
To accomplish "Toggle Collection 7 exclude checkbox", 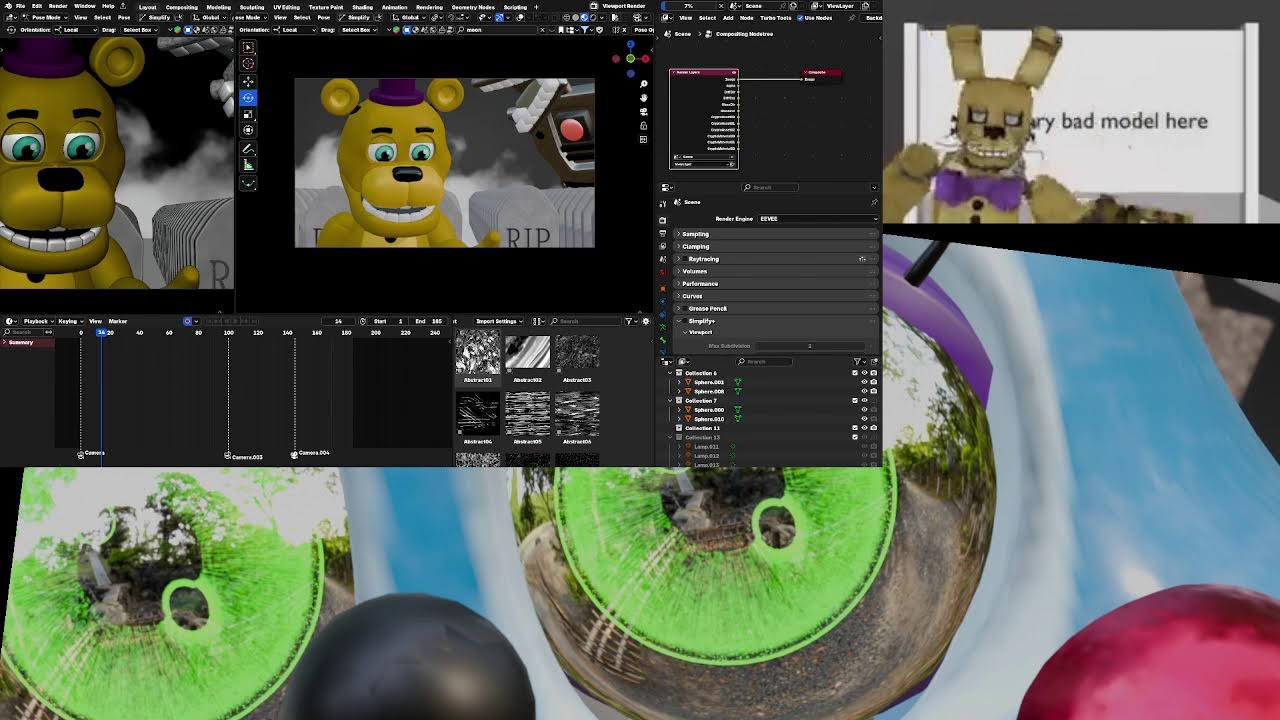I will 855,400.
